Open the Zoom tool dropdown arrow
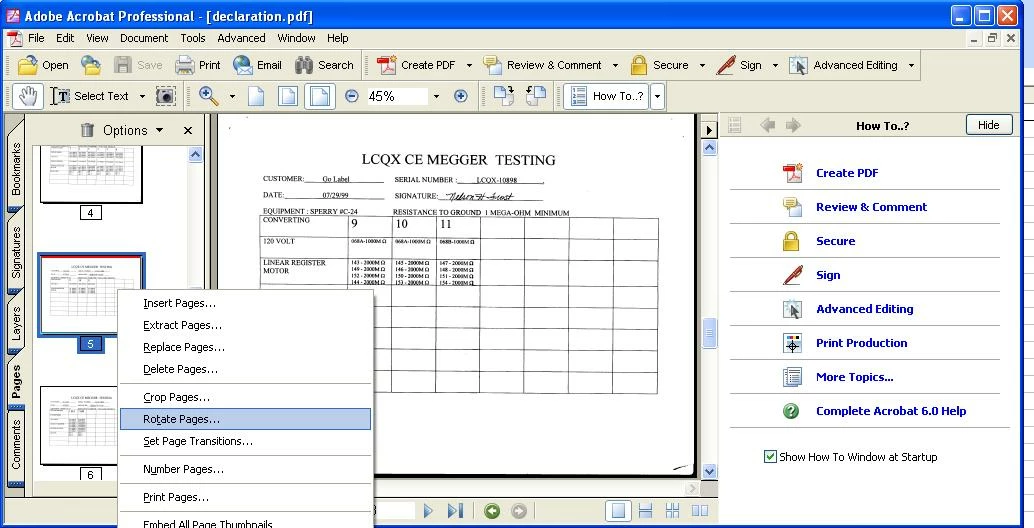The height and width of the screenshot is (528, 1034). [x=232, y=96]
